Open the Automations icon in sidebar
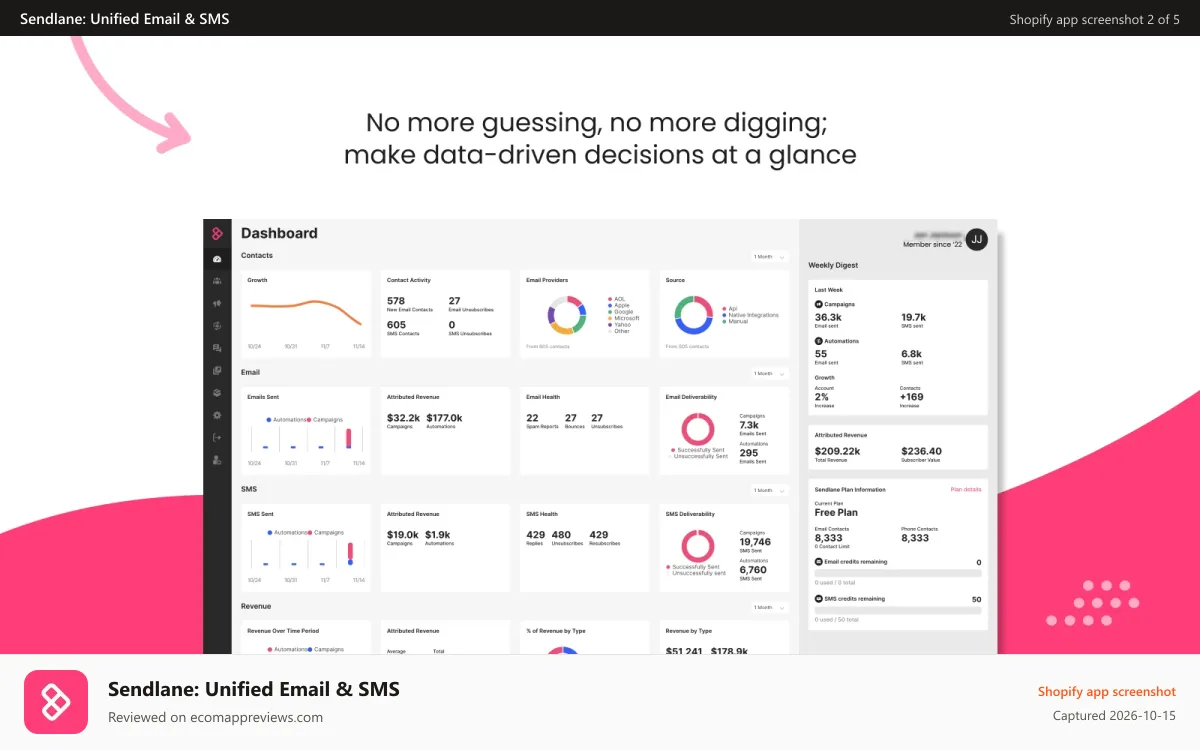The height and width of the screenshot is (750, 1200). click(217, 326)
